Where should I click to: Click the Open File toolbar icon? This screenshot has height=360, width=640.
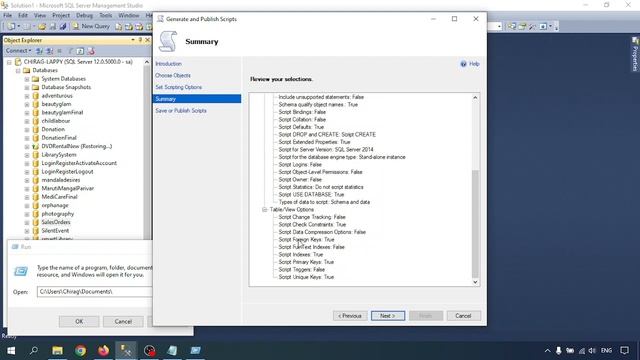(42, 26)
